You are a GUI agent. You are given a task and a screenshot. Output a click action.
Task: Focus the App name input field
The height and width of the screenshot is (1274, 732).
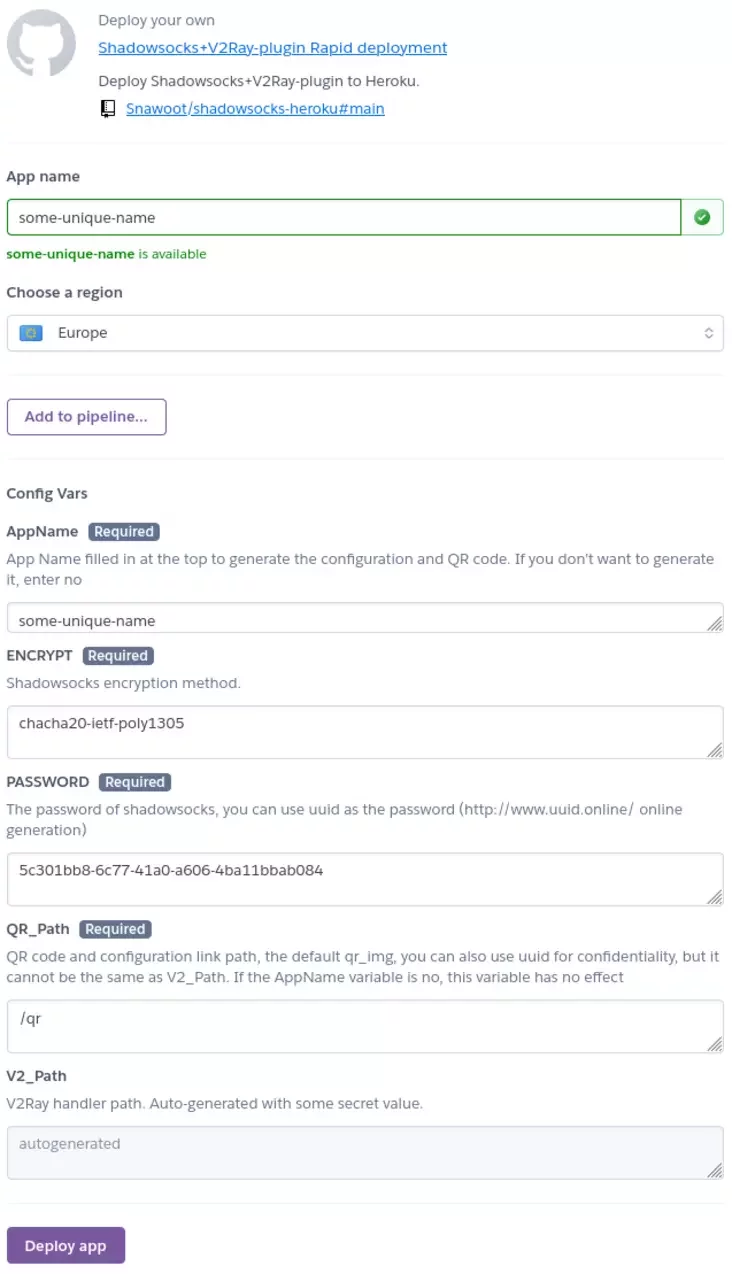click(x=344, y=217)
